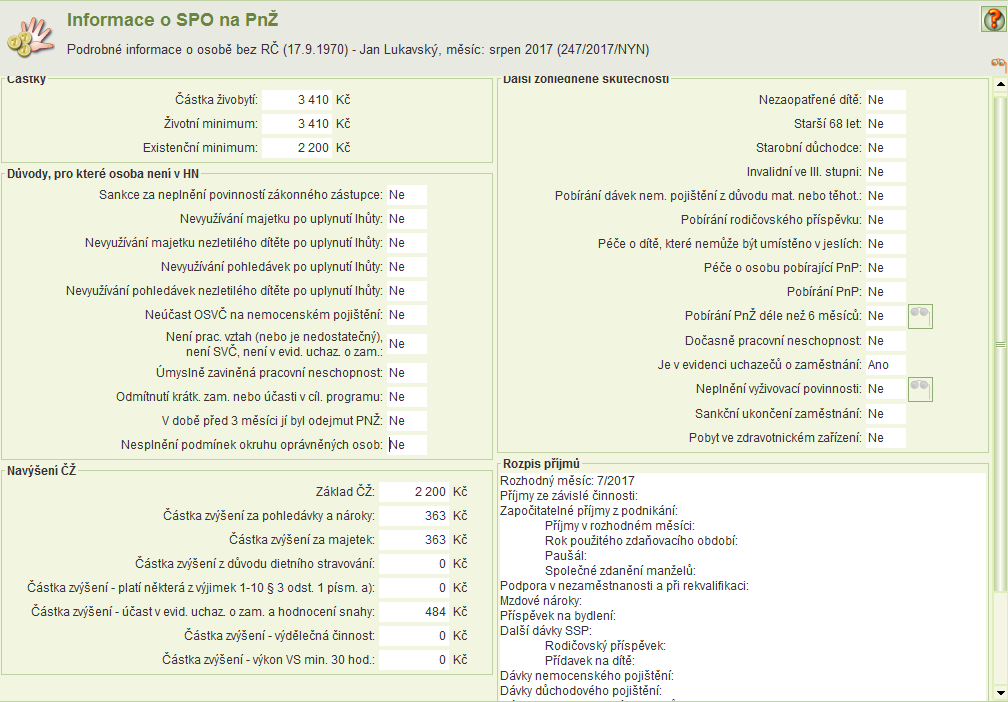This screenshot has height=702, width=1008.
Task: Click the Nevyužívání pohledávek po uplynutí lhůty value
Action: [406, 267]
